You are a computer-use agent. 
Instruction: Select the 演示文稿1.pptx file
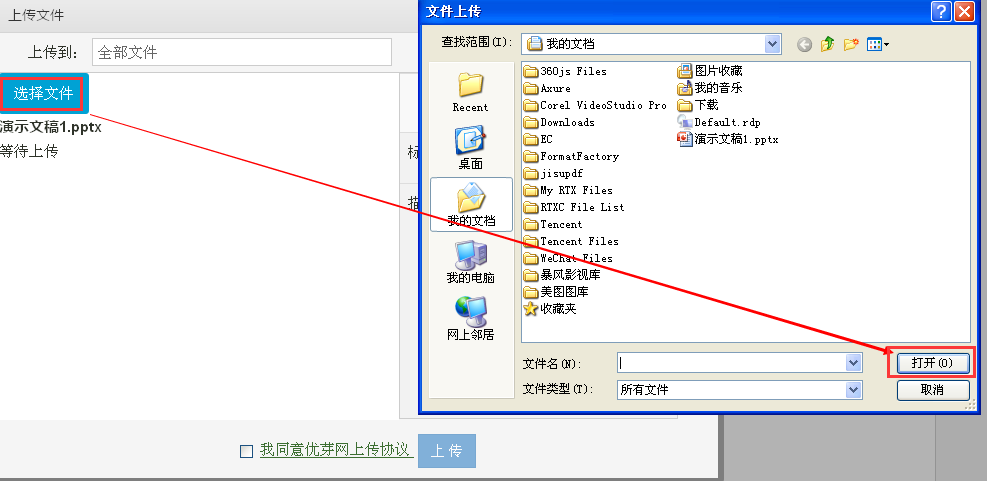728,139
